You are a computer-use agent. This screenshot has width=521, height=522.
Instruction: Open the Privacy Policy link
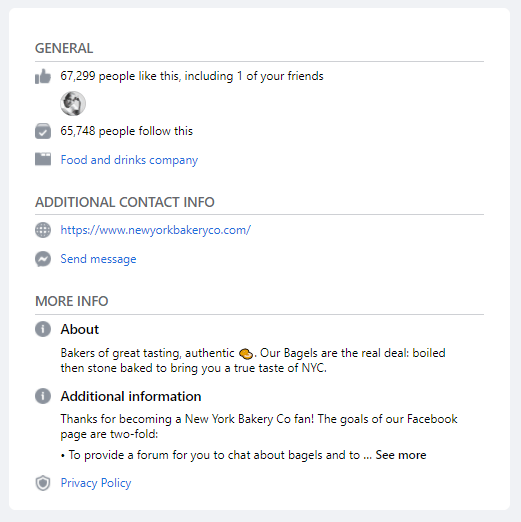96,483
